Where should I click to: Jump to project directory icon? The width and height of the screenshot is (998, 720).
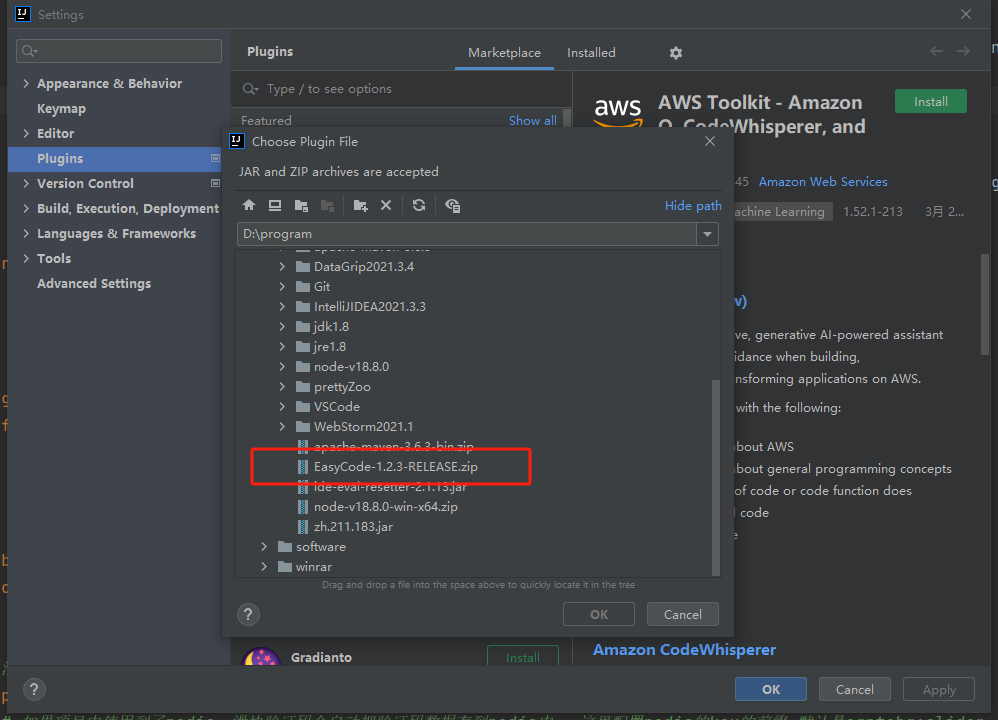[x=301, y=205]
